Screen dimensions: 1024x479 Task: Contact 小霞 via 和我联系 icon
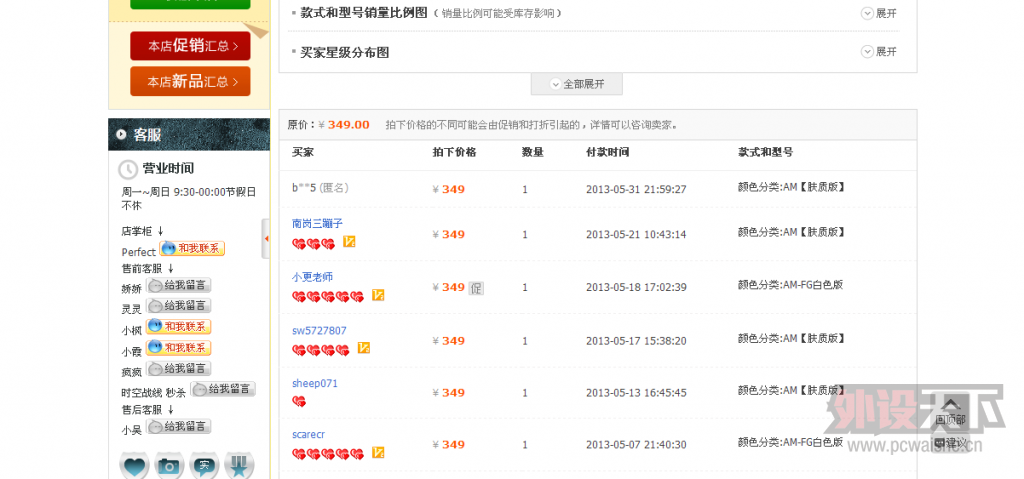tap(178, 348)
